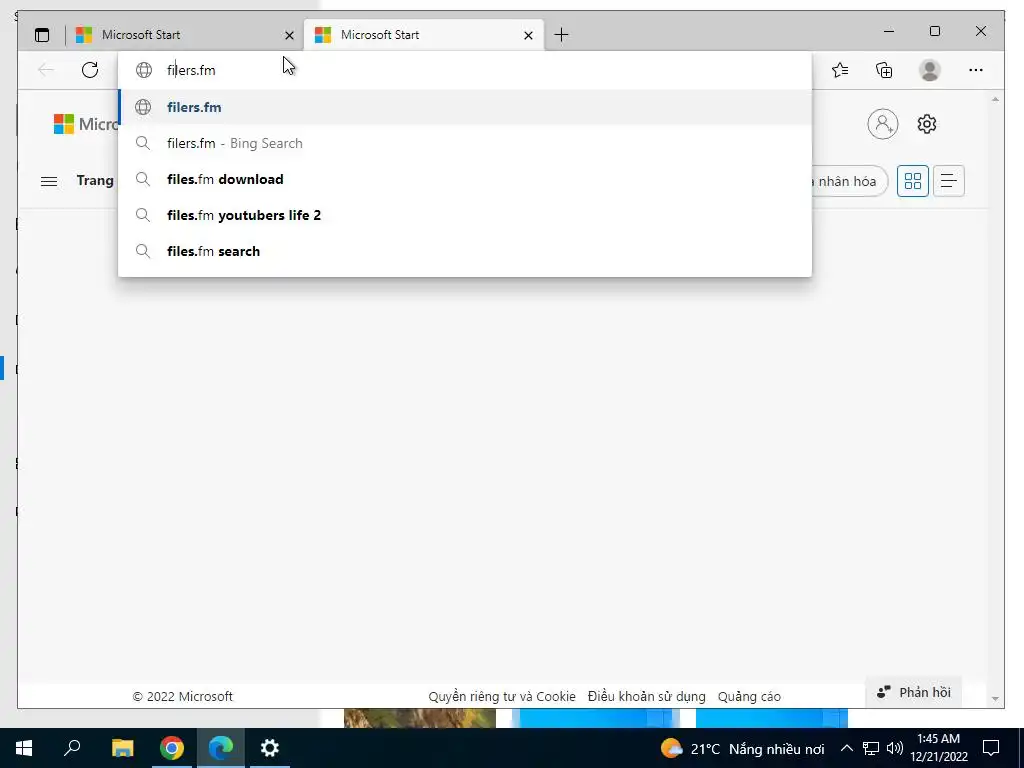Click the 'nhân hóa' personalize button
Screen dimensions: 1024x768
pos(850,181)
